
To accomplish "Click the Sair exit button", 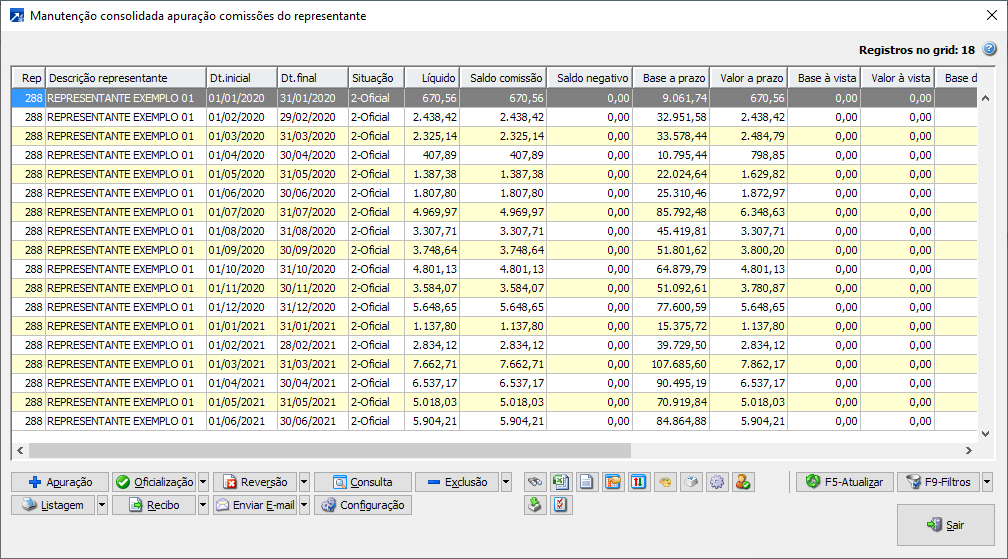I will pyautogui.click(x=946, y=525).
